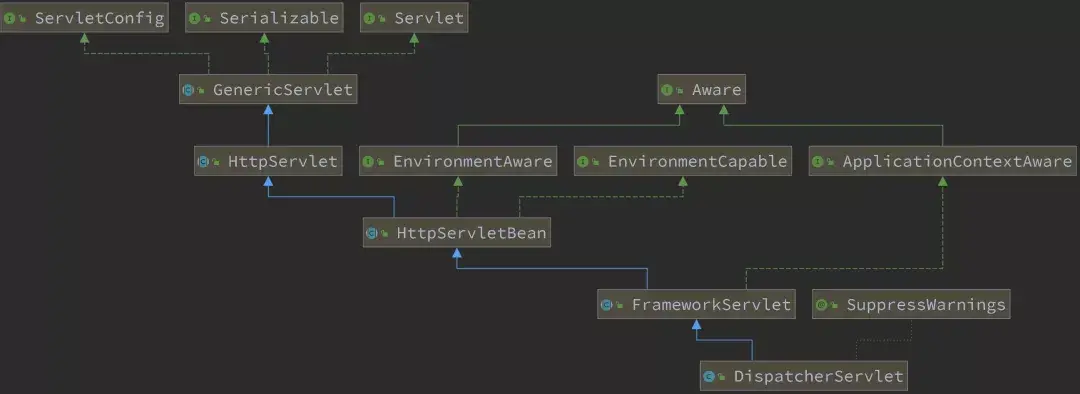Image resolution: width=1080 pixels, height=394 pixels.
Task: Click the interface icon of Servlet node
Action: click(x=370, y=18)
